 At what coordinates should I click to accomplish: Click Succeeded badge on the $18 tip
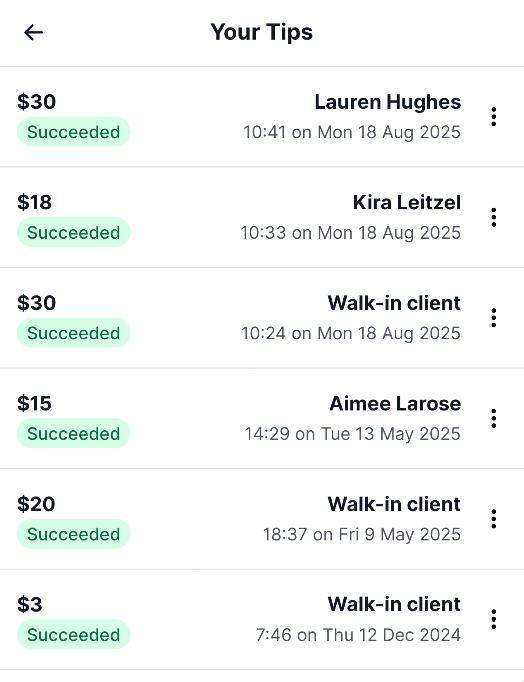(x=73, y=232)
